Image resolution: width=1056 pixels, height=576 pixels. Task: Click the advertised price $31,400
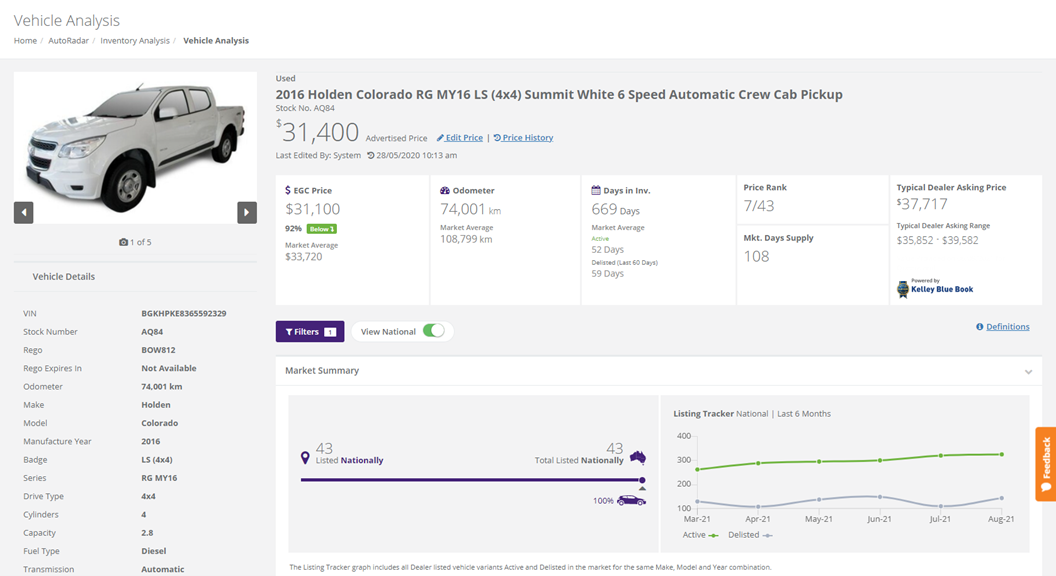(x=318, y=132)
